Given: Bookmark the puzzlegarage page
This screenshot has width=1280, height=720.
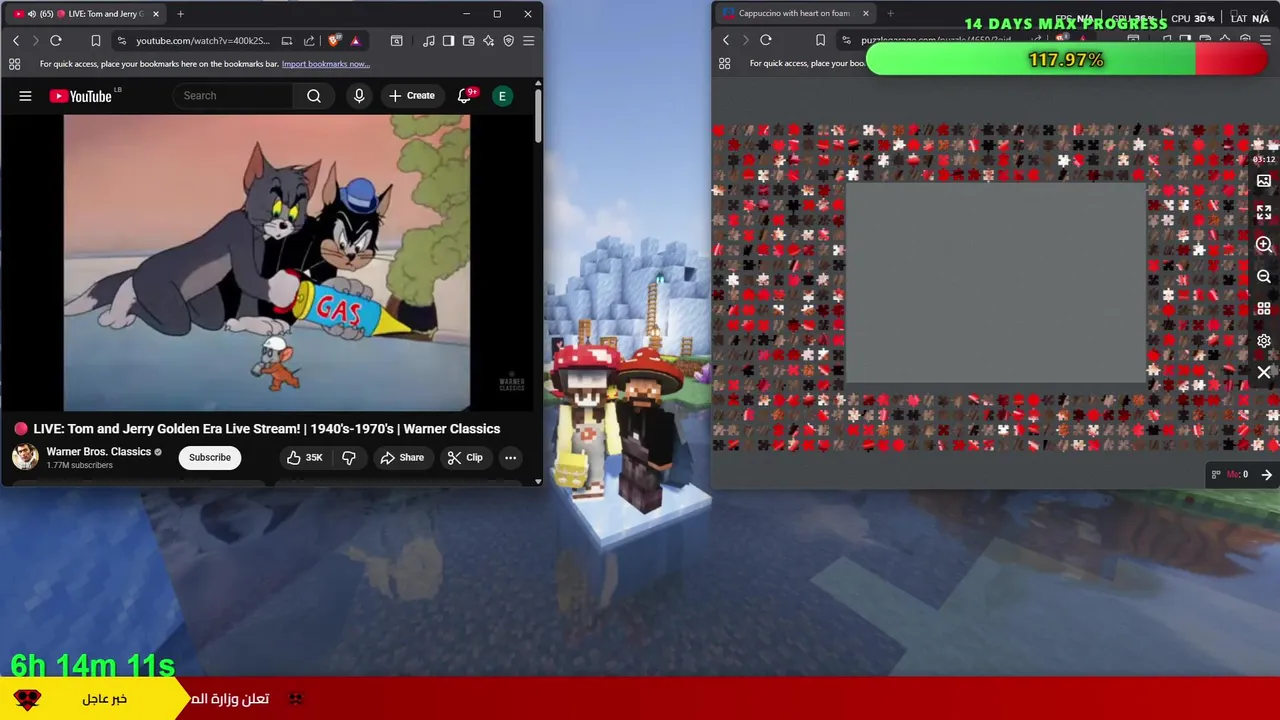Looking at the screenshot, I should point(820,40).
